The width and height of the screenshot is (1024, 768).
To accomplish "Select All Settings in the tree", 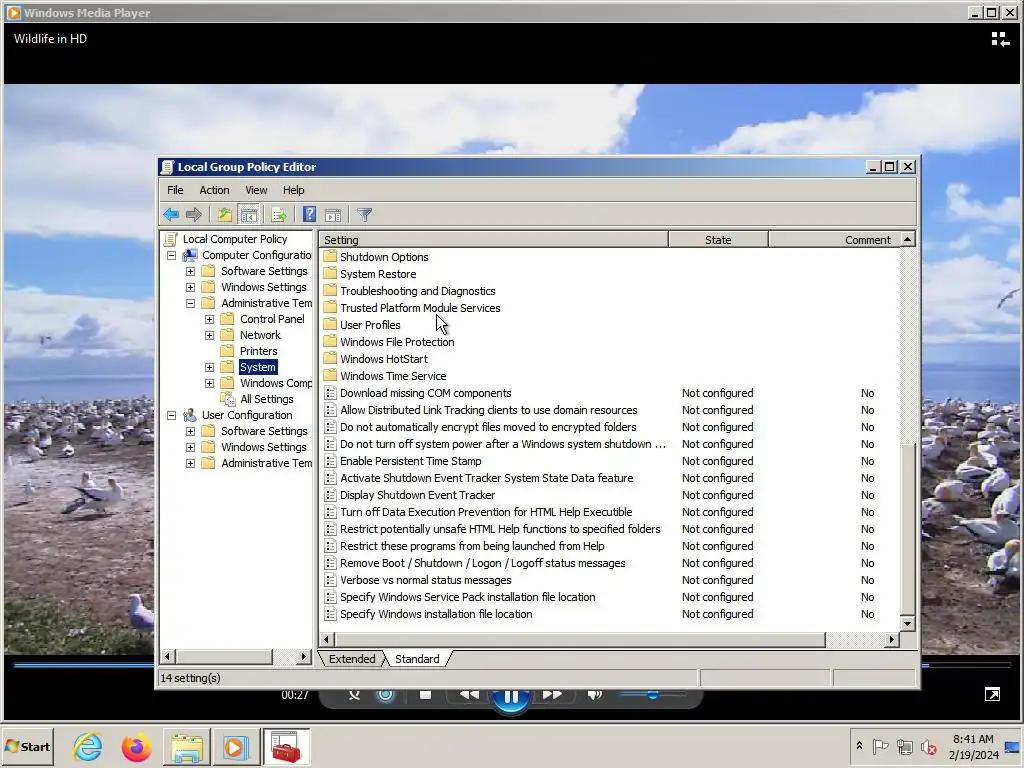I will (266, 399).
